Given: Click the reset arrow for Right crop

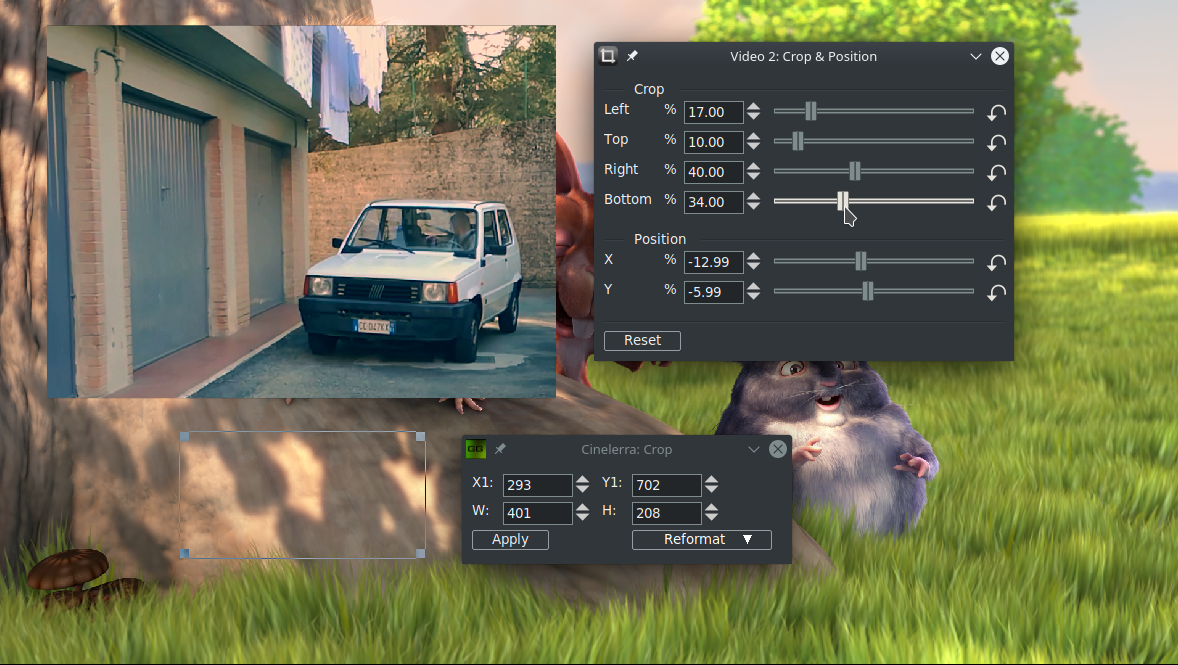Looking at the screenshot, I should pos(996,173).
